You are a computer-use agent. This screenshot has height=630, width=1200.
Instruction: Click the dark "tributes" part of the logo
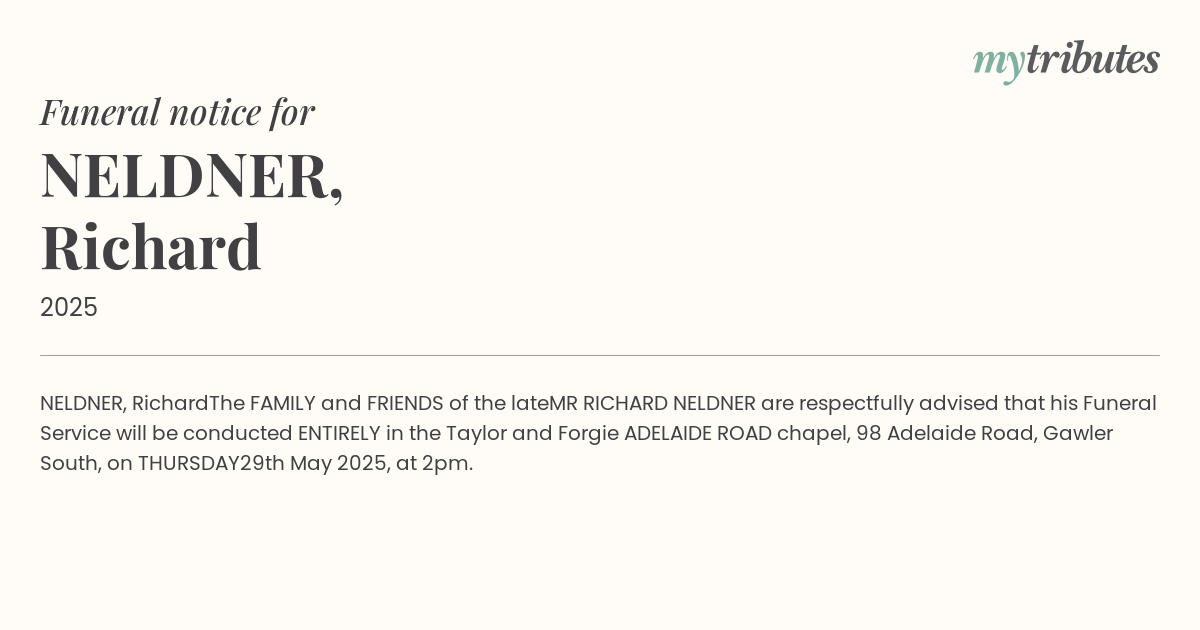pos(1093,59)
